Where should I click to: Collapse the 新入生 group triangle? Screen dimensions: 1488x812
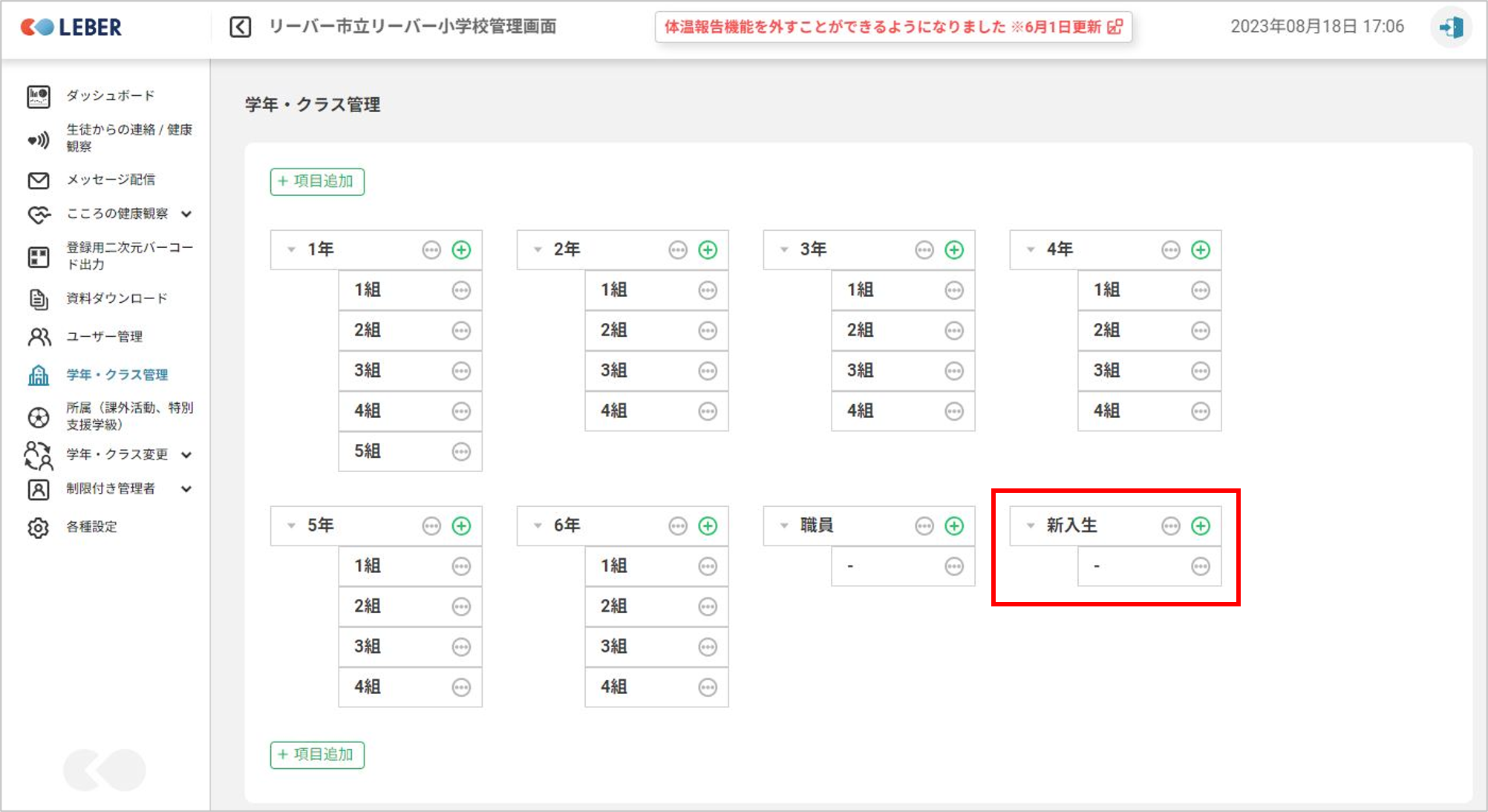point(1031,526)
